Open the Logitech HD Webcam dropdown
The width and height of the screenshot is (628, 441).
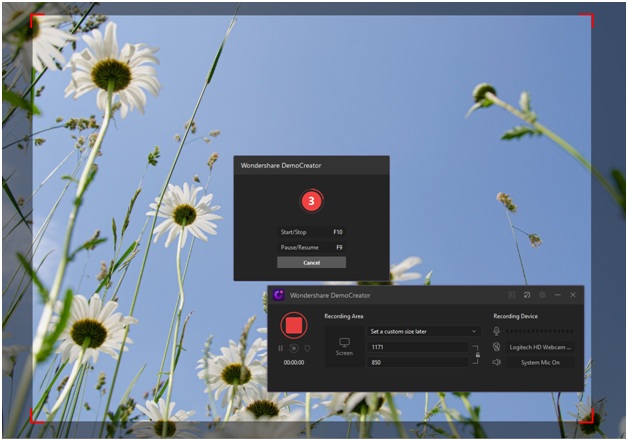540,347
